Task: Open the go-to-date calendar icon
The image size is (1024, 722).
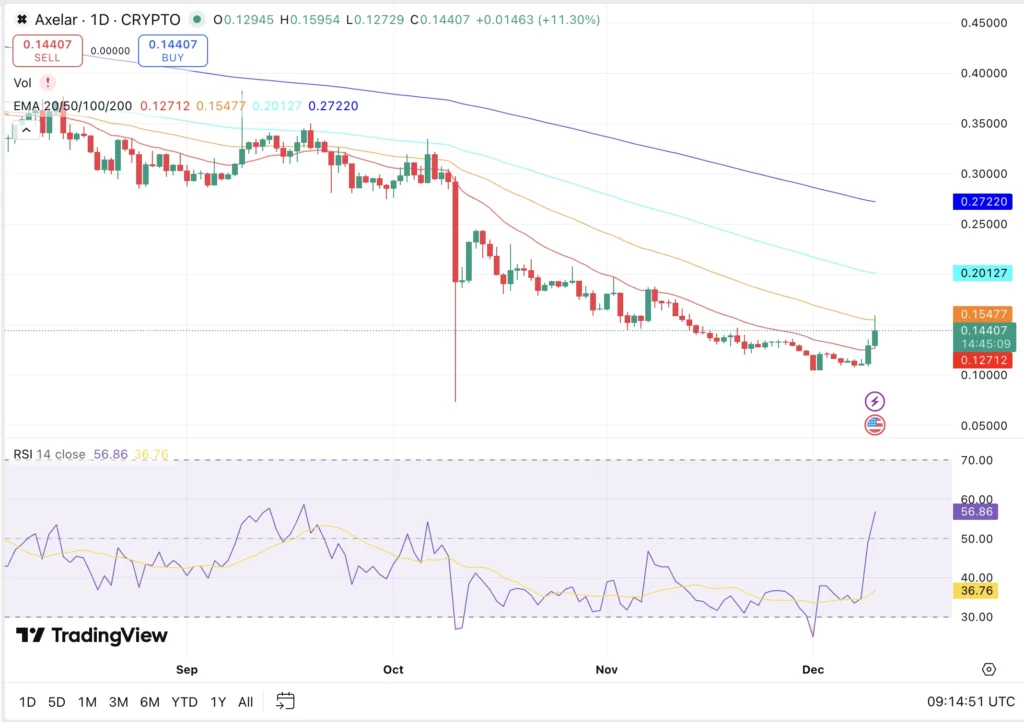Action: 285,702
